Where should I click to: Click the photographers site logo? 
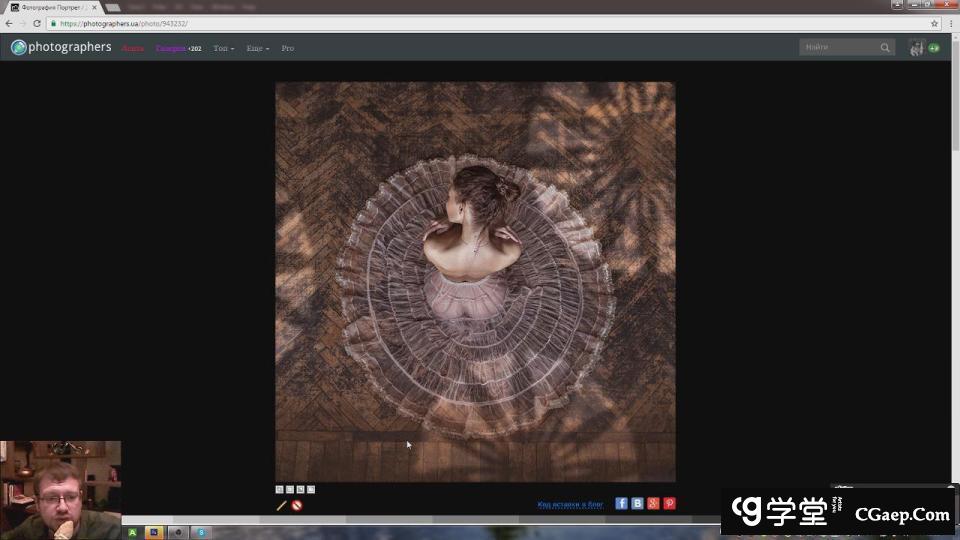[61, 47]
